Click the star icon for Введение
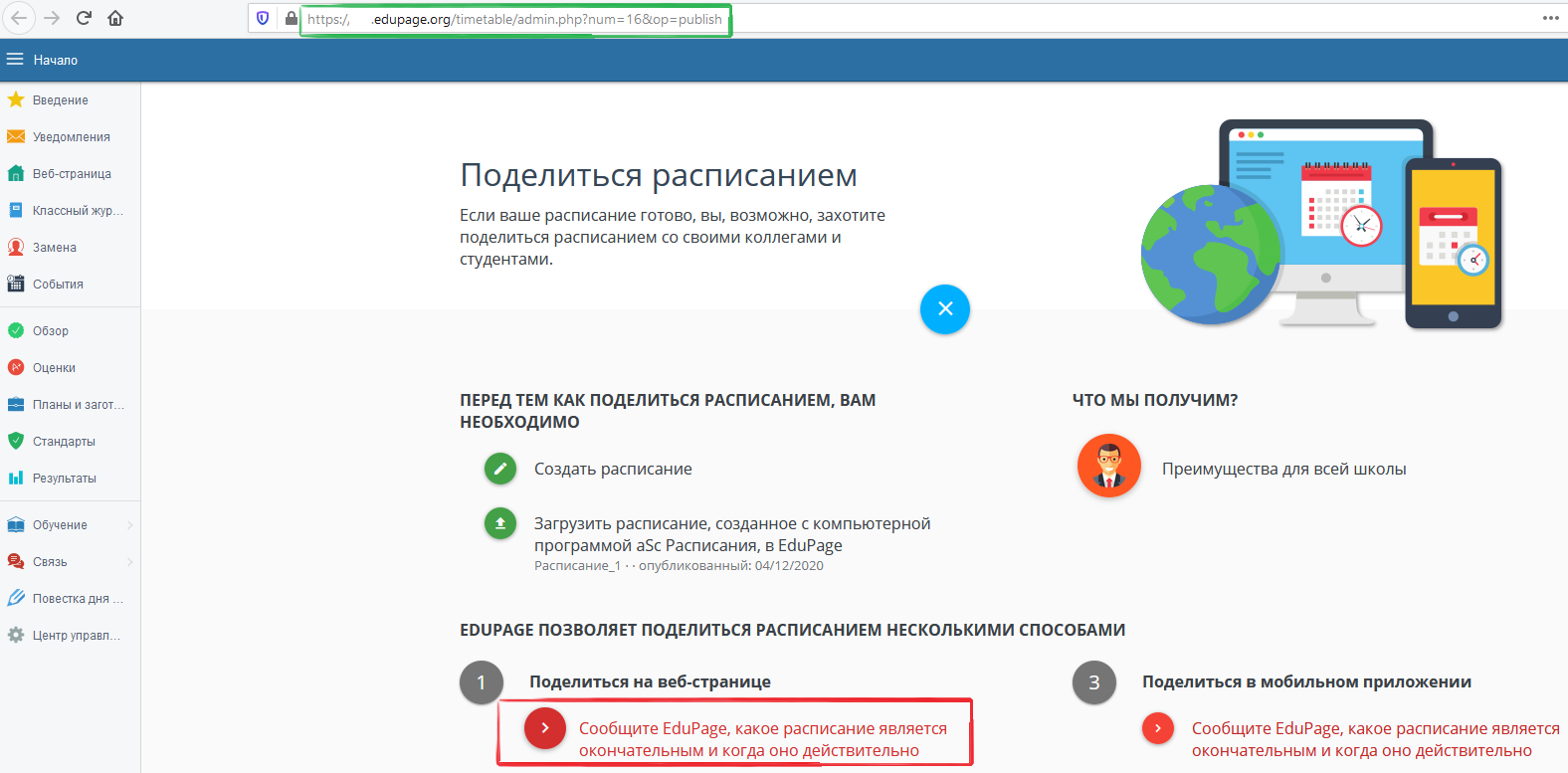 coord(16,99)
